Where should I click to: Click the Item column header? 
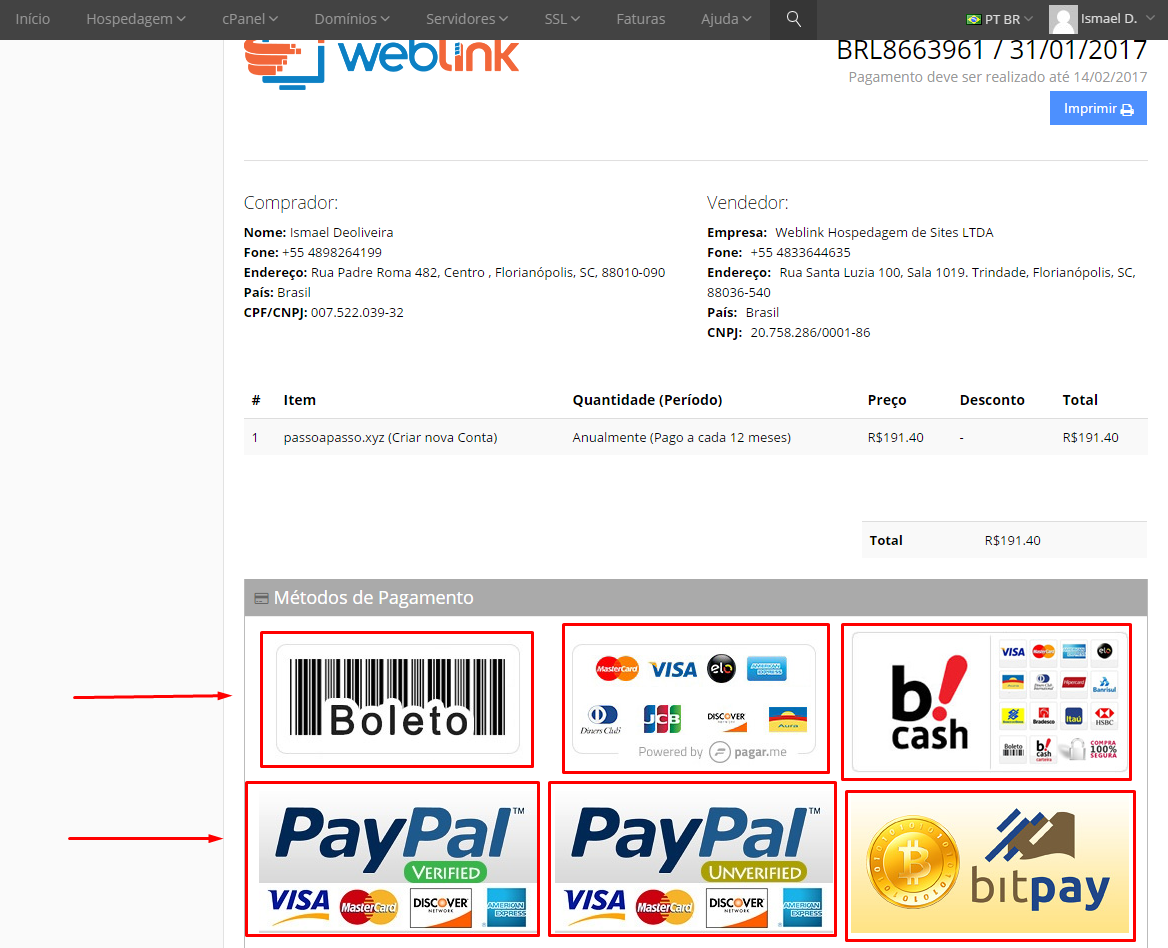click(x=299, y=400)
